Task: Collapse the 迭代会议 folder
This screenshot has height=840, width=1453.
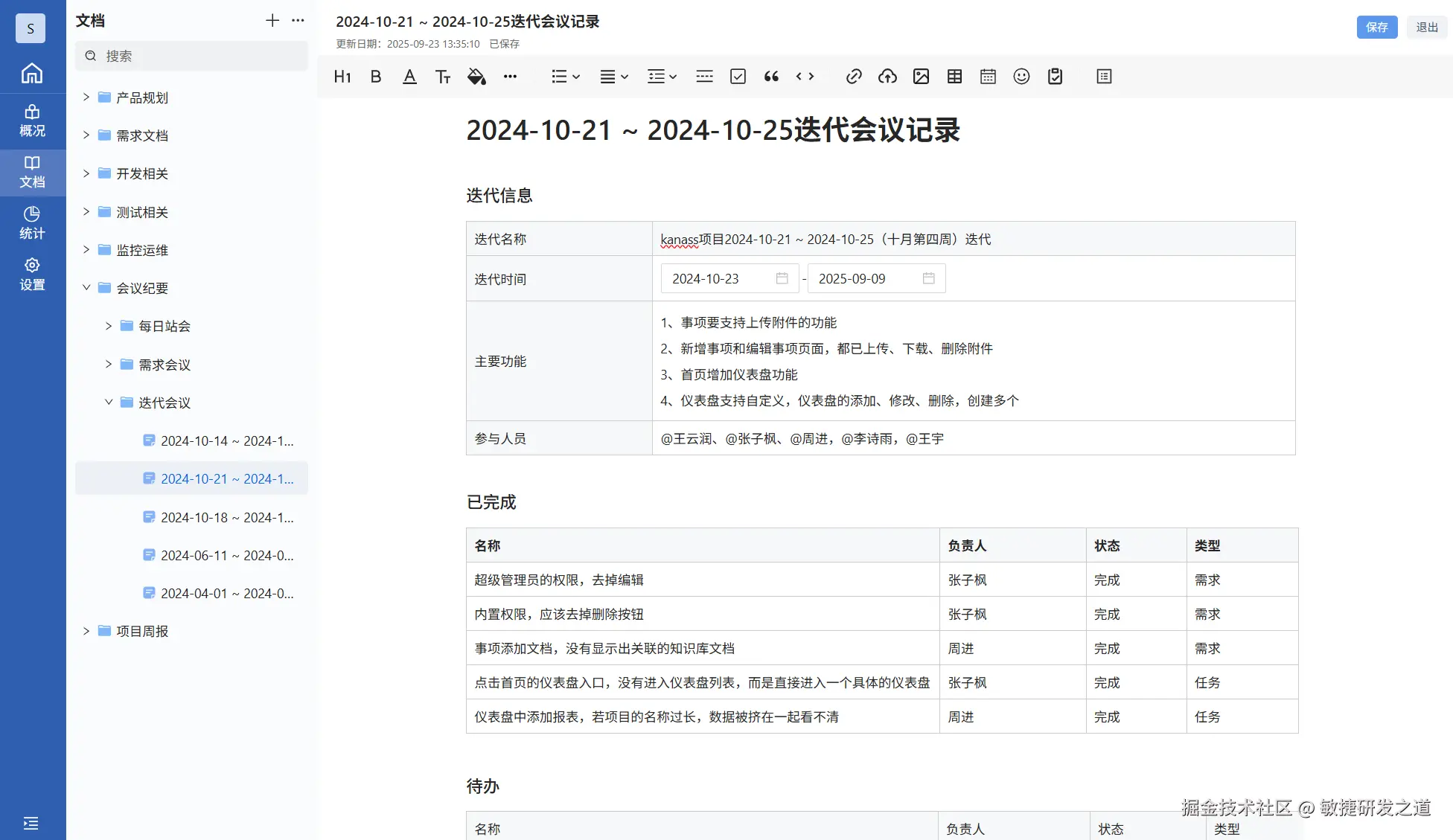Action: (109, 403)
